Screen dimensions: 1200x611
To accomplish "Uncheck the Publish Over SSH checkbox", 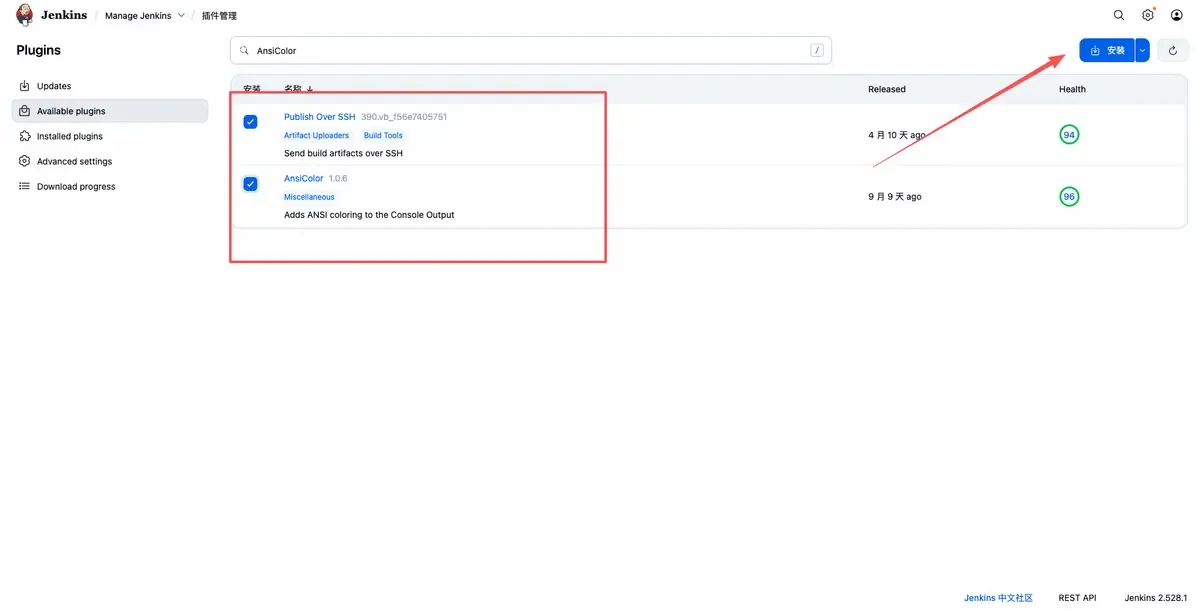I will pyautogui.click(x=250, y=122).
